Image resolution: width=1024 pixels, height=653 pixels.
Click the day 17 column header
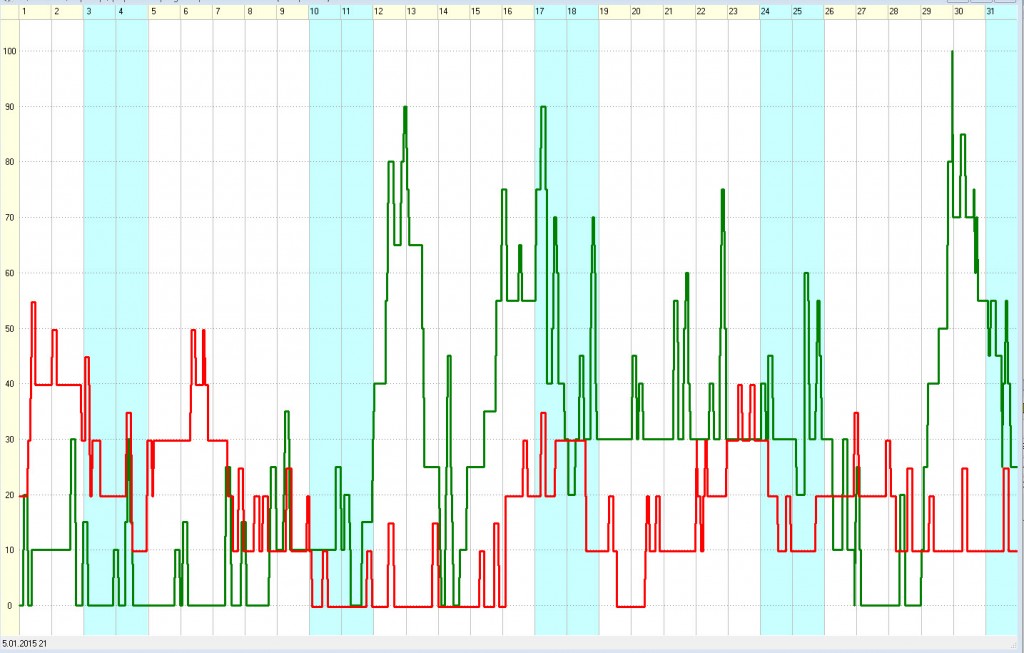(551, 11)
